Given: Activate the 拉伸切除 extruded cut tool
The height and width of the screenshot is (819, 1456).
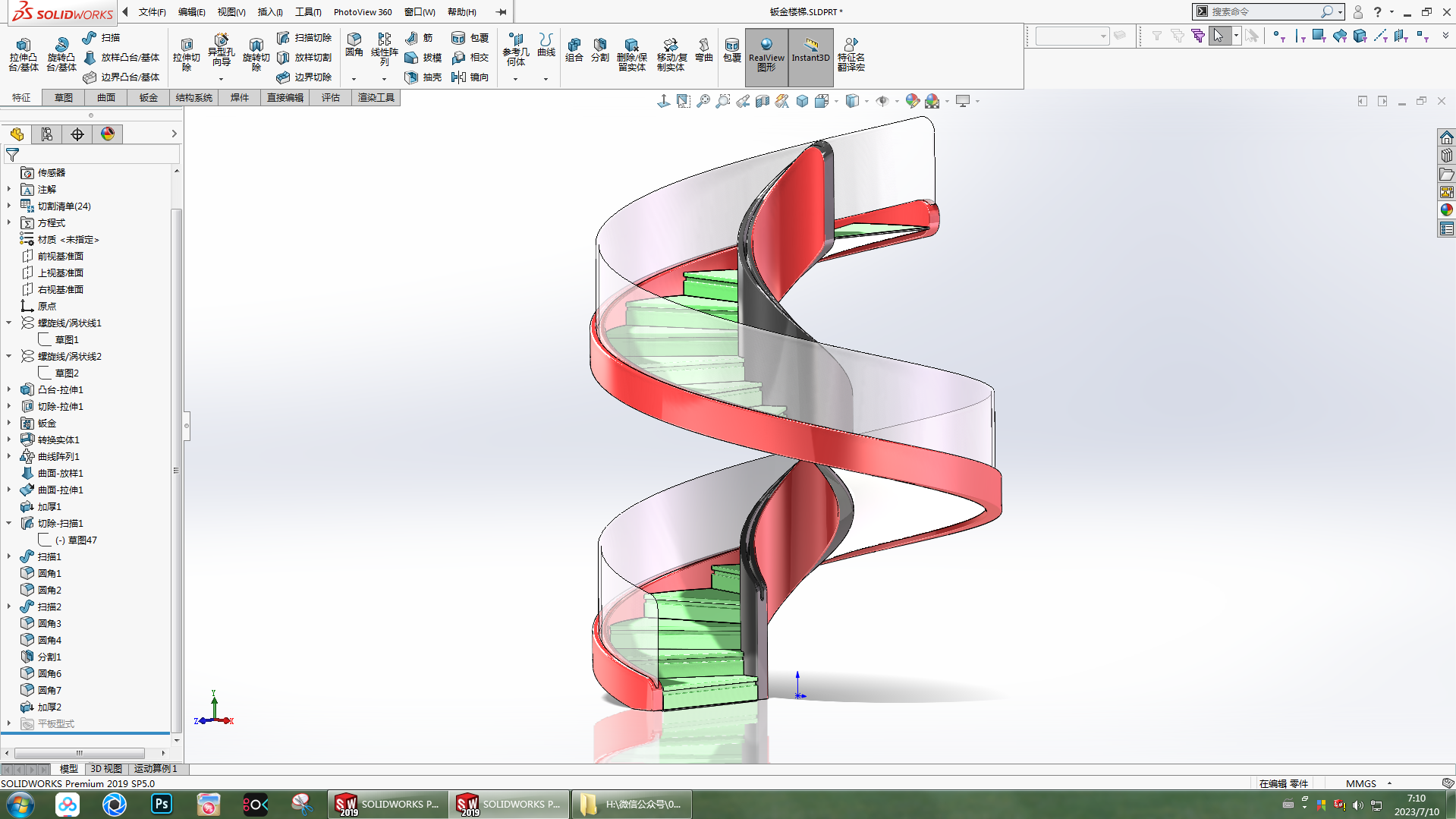Looking at the screenshot, I should (187, 54).
